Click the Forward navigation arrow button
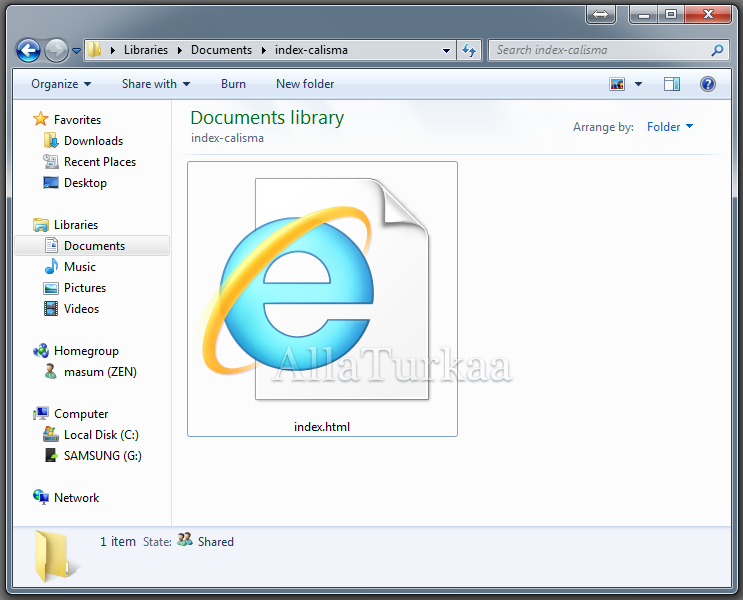The width and height of the screenshot is (743, 600). [x=57, y=50]
